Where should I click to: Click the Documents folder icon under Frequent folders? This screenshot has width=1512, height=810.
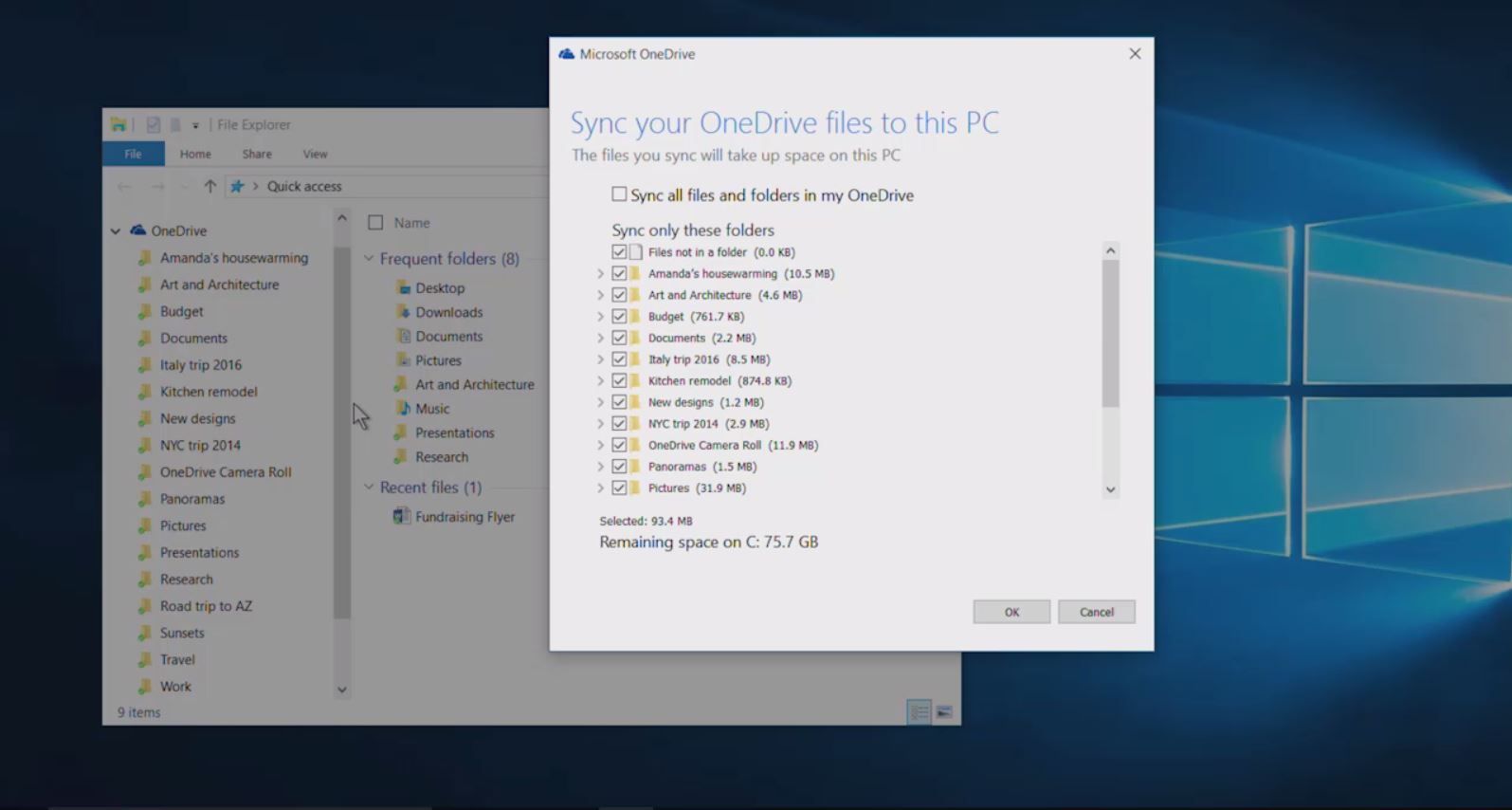[403, 336]
